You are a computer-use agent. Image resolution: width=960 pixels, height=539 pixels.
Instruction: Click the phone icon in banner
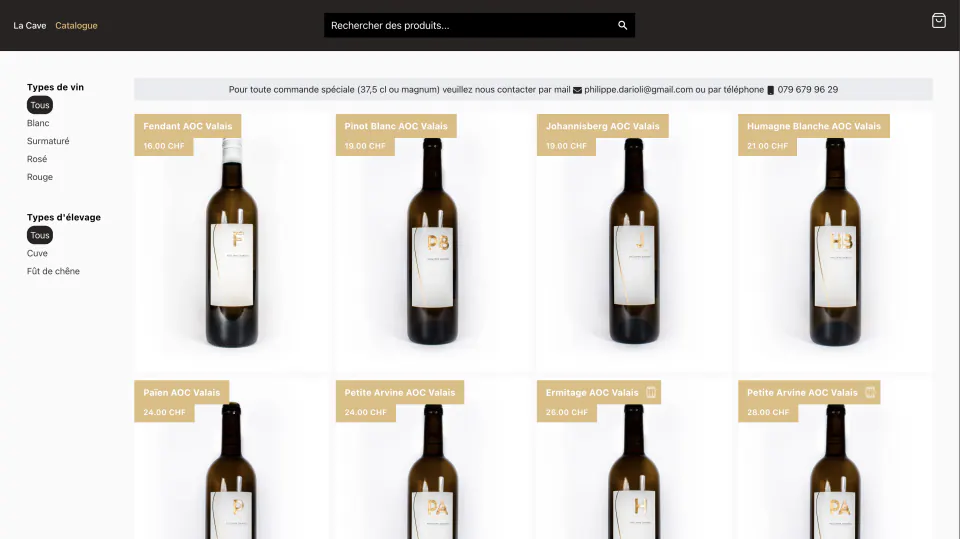770,90
